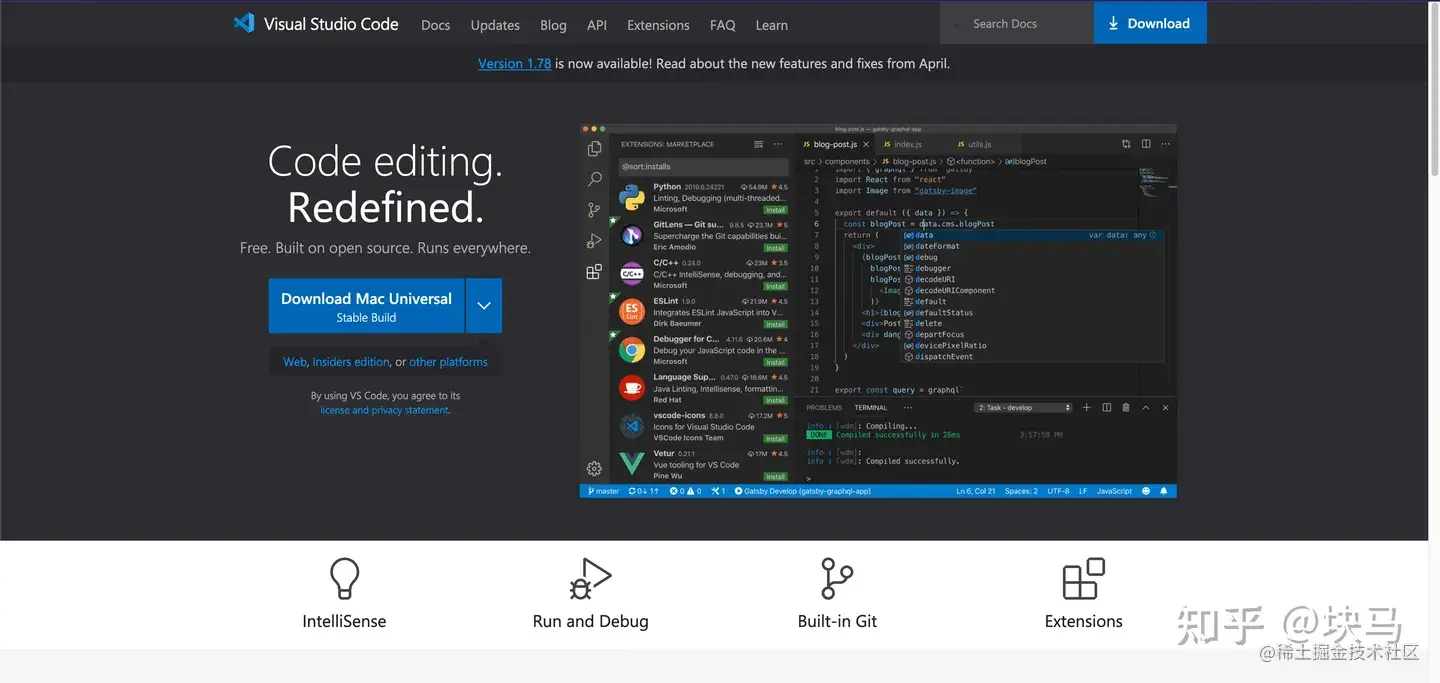Click Install button for Python extension
The height and width of the screenshot is (683, 1440).
[775, 210]
